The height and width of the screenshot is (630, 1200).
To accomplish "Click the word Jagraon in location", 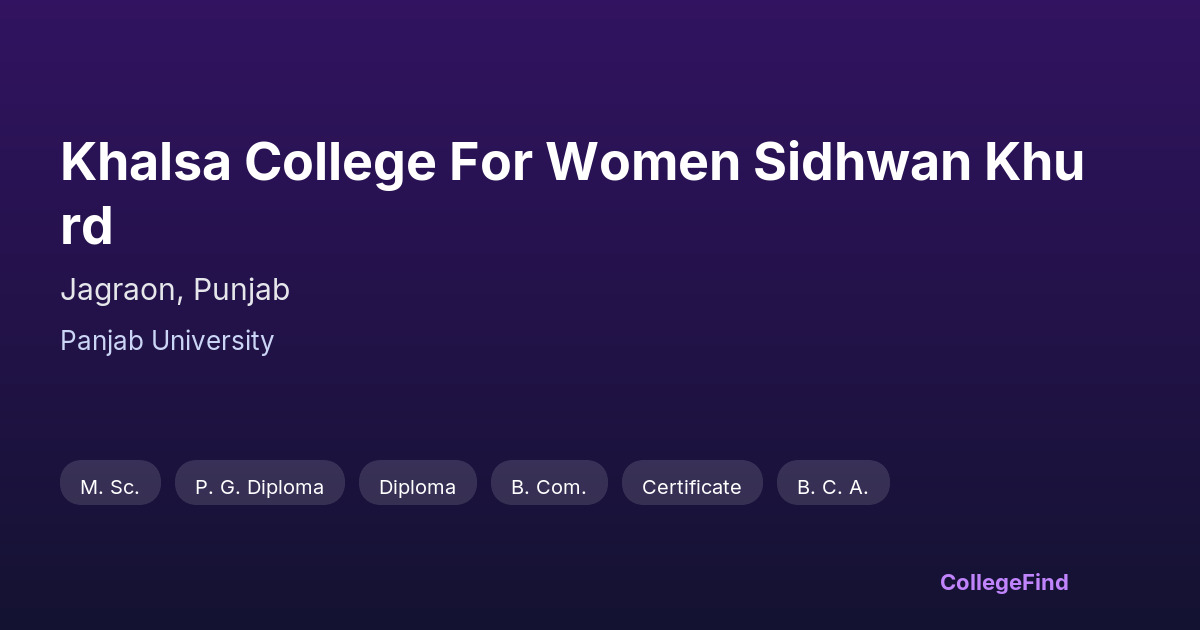I will pos(121,290).
